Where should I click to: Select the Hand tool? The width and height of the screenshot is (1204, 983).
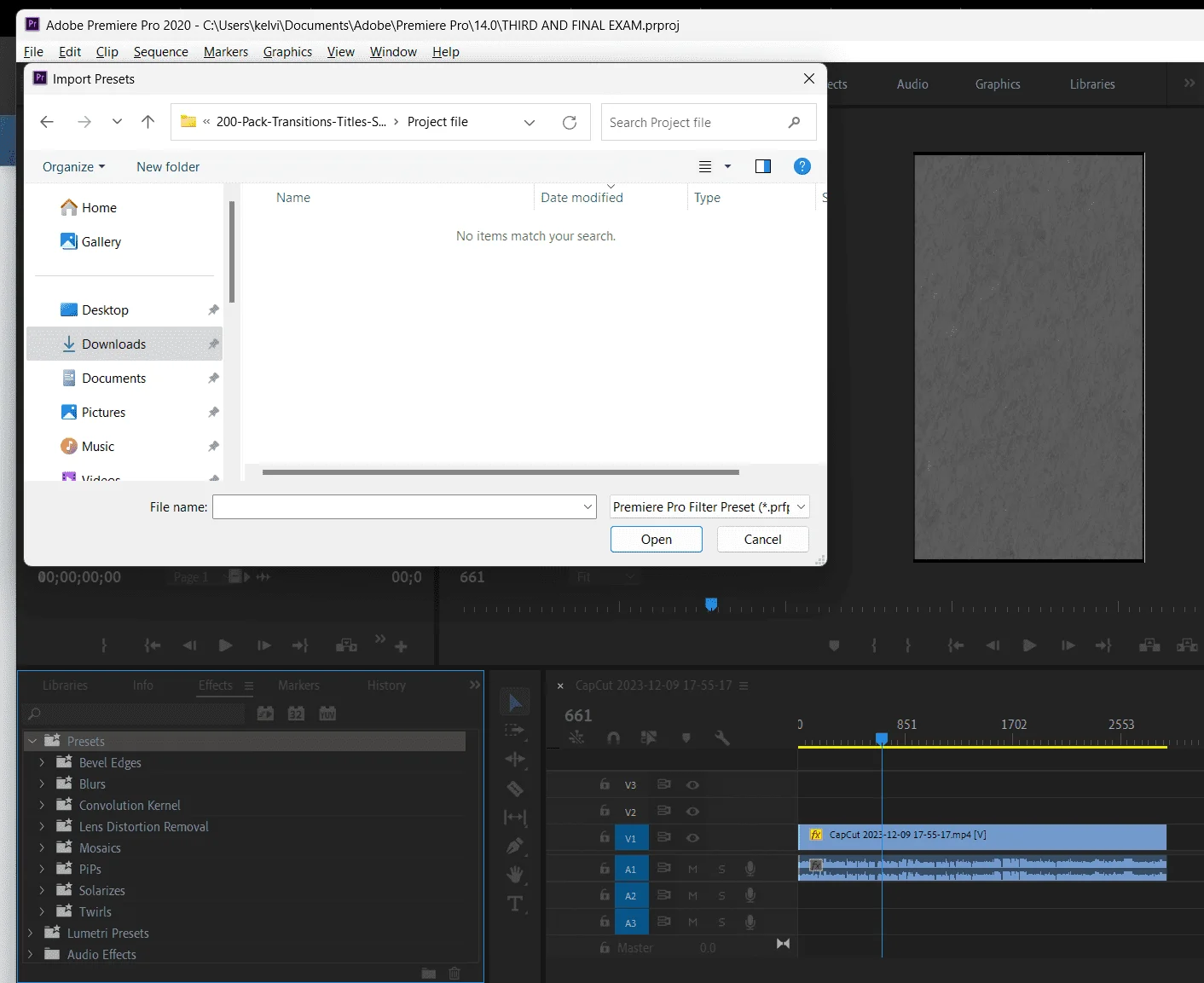pos(515,875)
